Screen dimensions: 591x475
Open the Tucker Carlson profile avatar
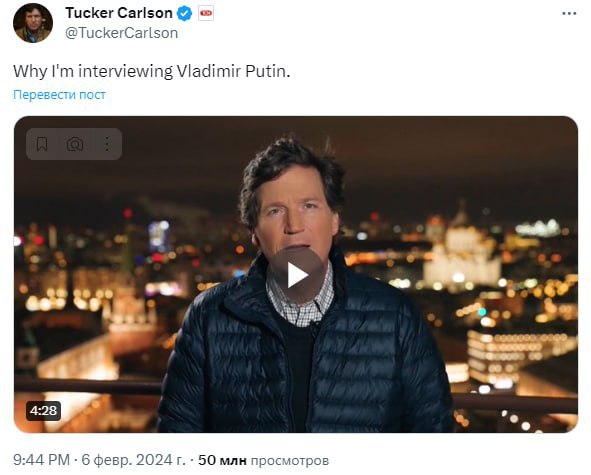tap(33, 23)
